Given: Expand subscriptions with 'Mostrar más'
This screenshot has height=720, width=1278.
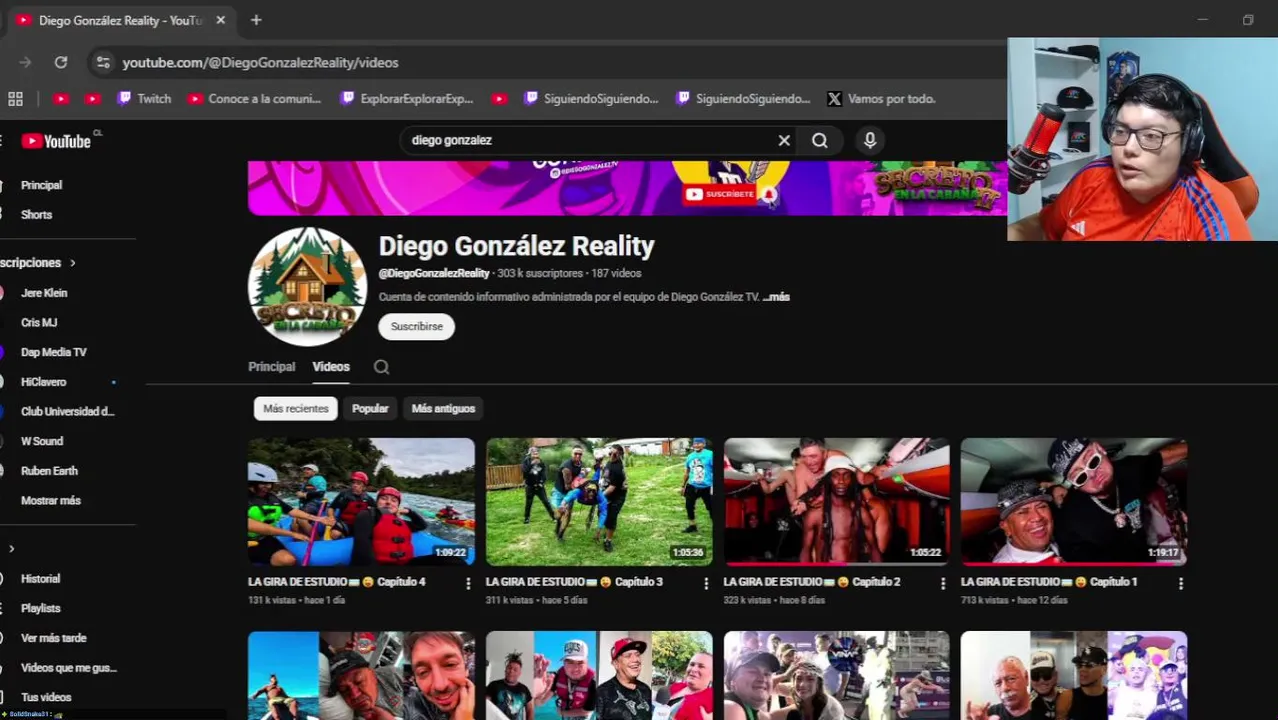Looking at the screenshot, I should pyautogui.click(x=51, y=500).
